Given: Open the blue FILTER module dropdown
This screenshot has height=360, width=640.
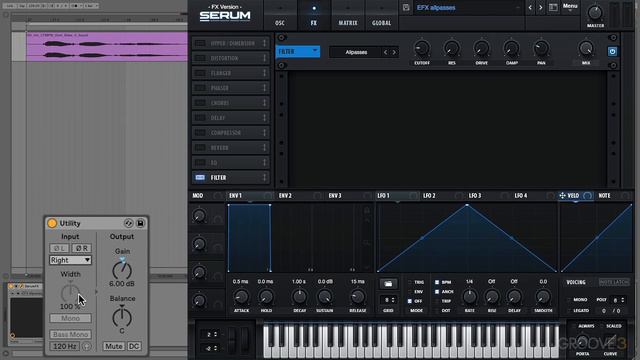Looking at the screenshot, I should (x=298, y=51).
